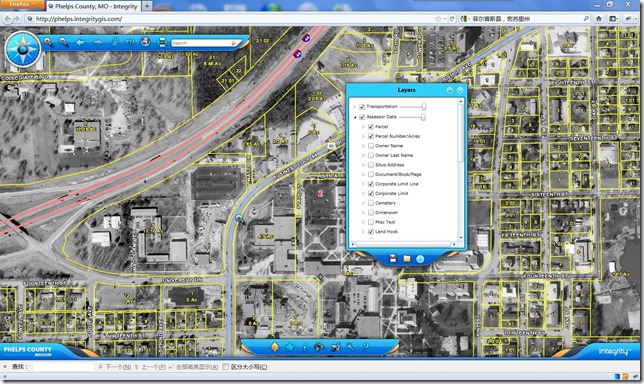Open bookmarks with the star icon
This screenshot has width=644, height=384.
click(290, 347)
